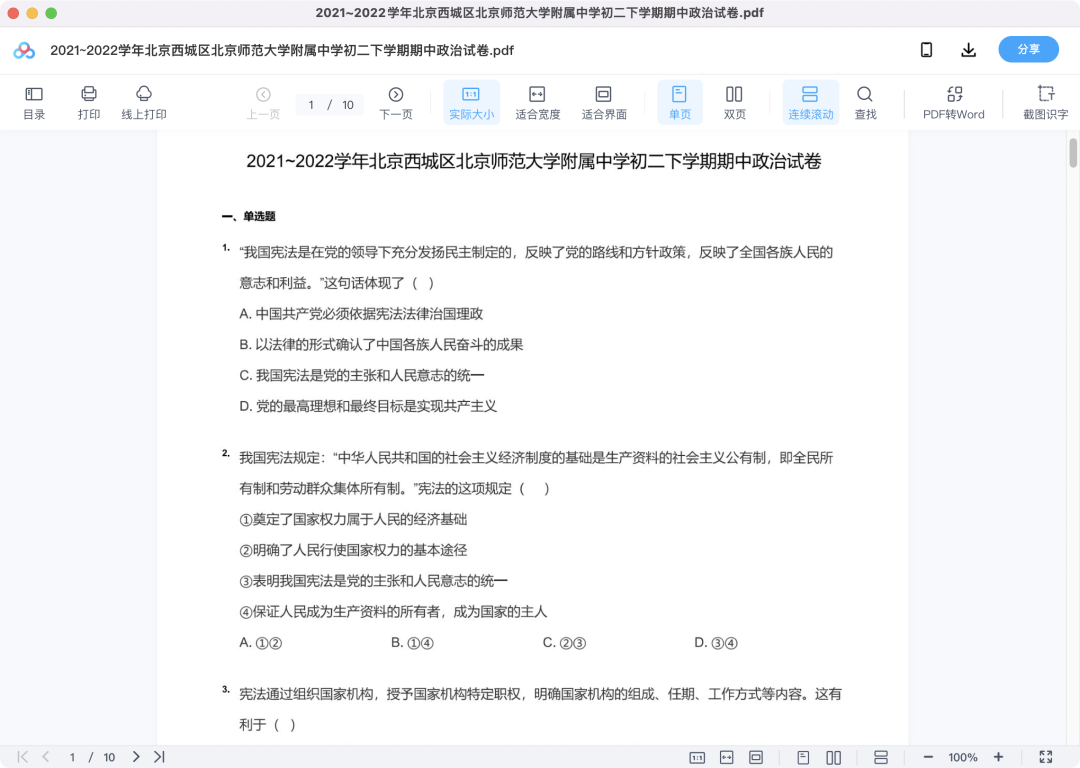Click answer choice D. ③④
1080x768 pixels.
pyautogui.click(x=716, y=643)
